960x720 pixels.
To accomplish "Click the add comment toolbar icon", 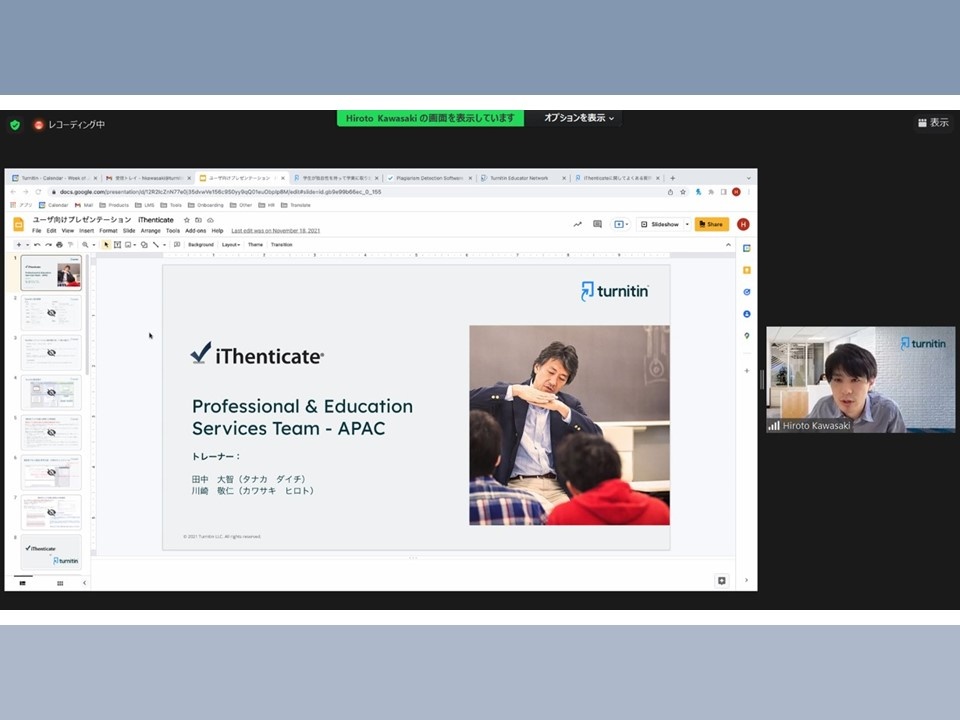I will 177,245.
